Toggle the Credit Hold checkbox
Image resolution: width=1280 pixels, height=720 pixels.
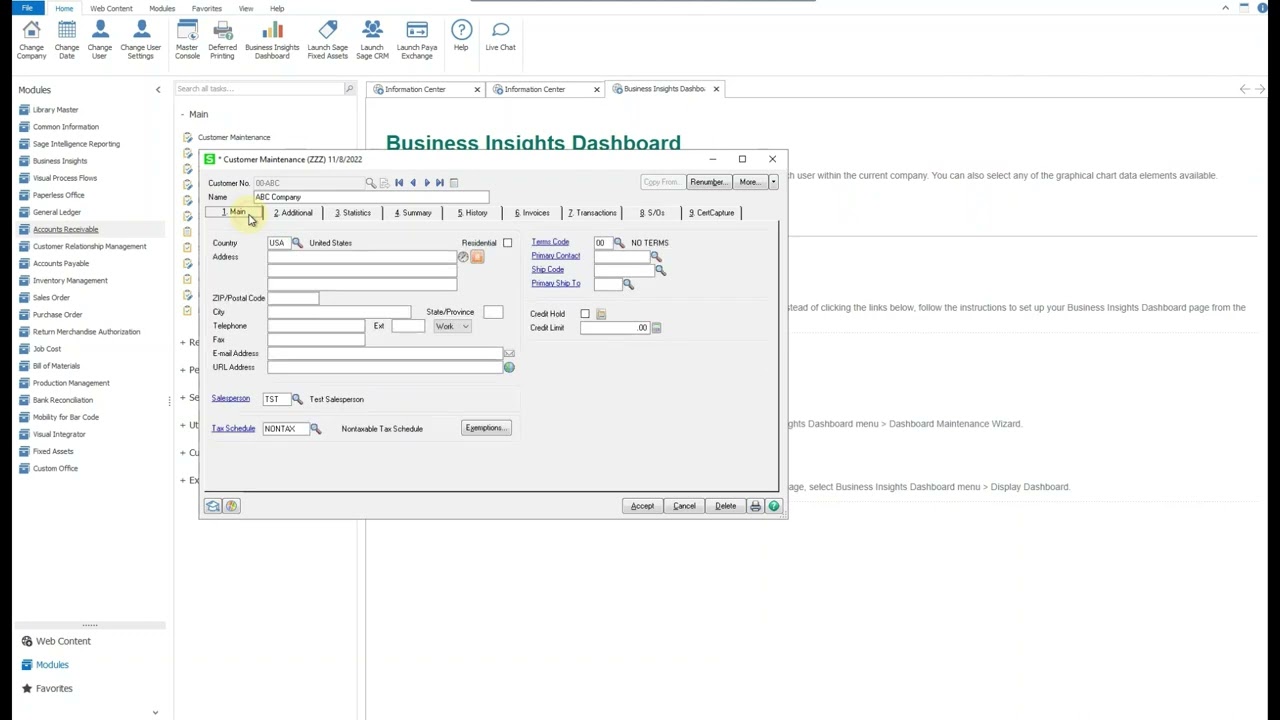tap(585, 314)
